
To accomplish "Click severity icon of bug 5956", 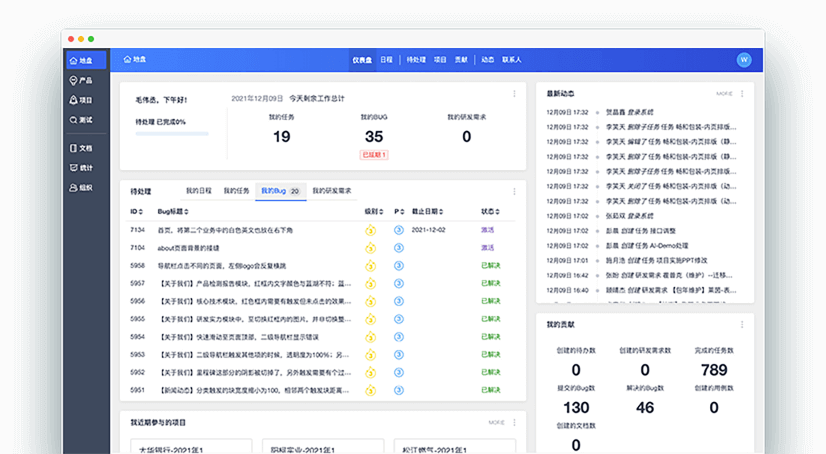I will coord(370,301).
